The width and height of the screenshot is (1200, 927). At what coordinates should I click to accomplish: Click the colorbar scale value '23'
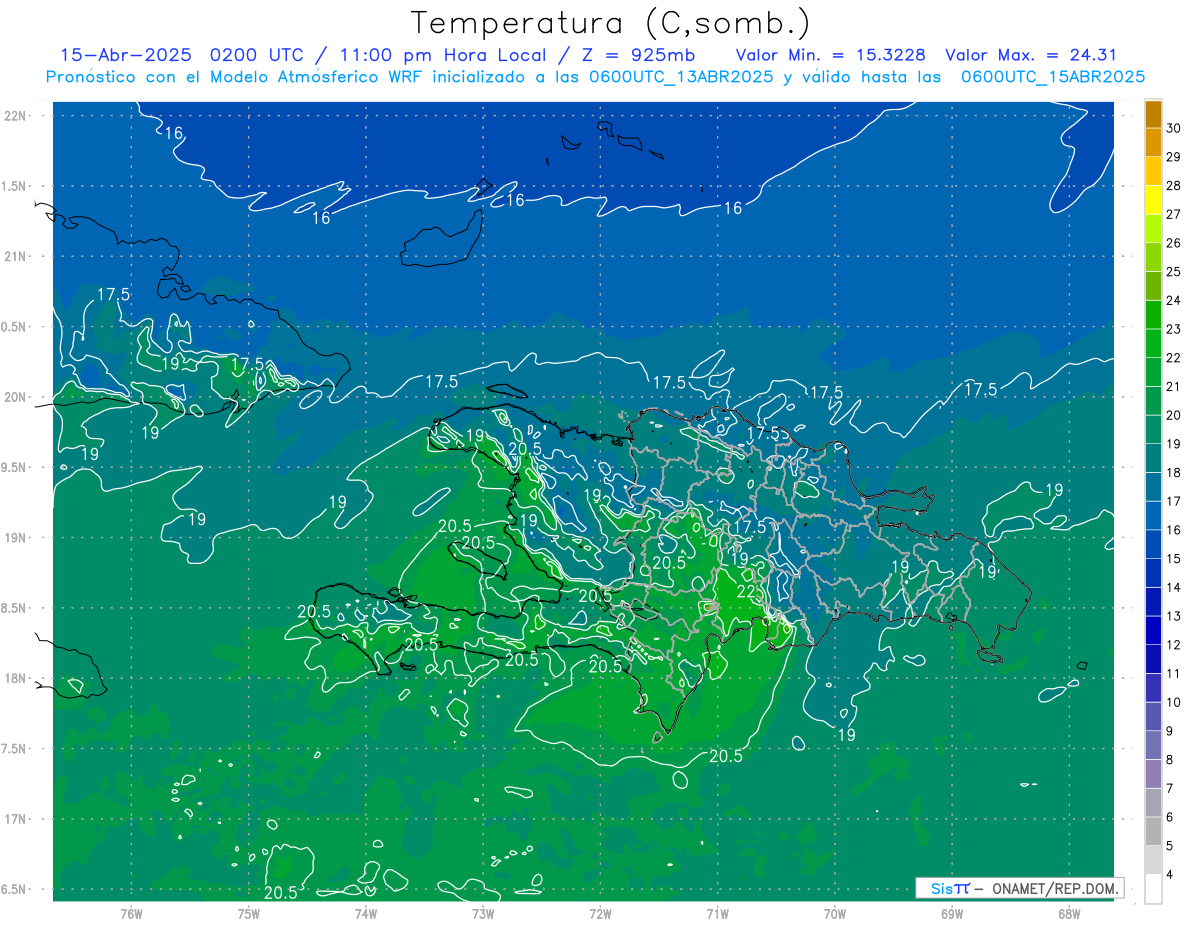point(1174,329)
